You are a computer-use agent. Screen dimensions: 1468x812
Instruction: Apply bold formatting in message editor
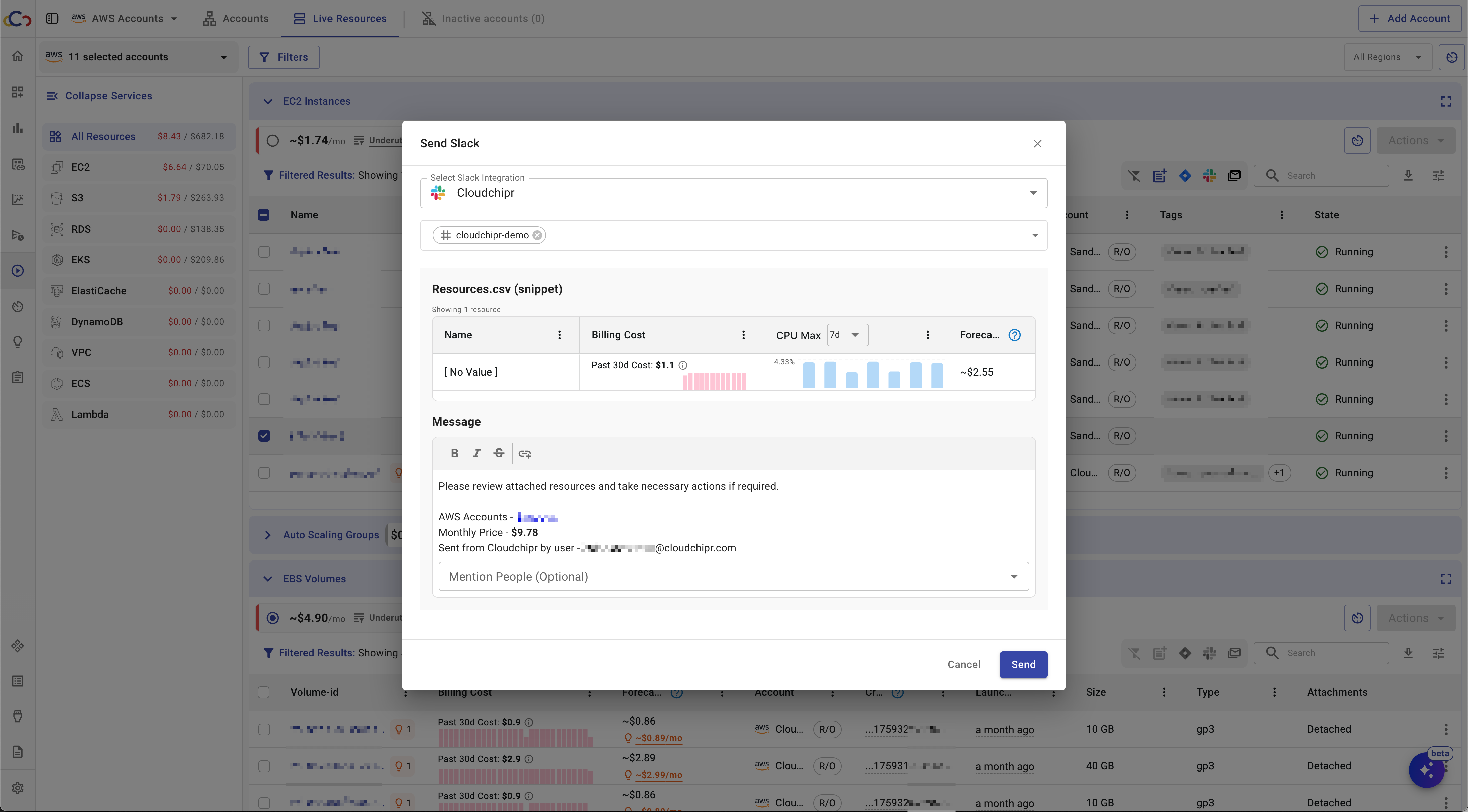(x=454, y=453)
